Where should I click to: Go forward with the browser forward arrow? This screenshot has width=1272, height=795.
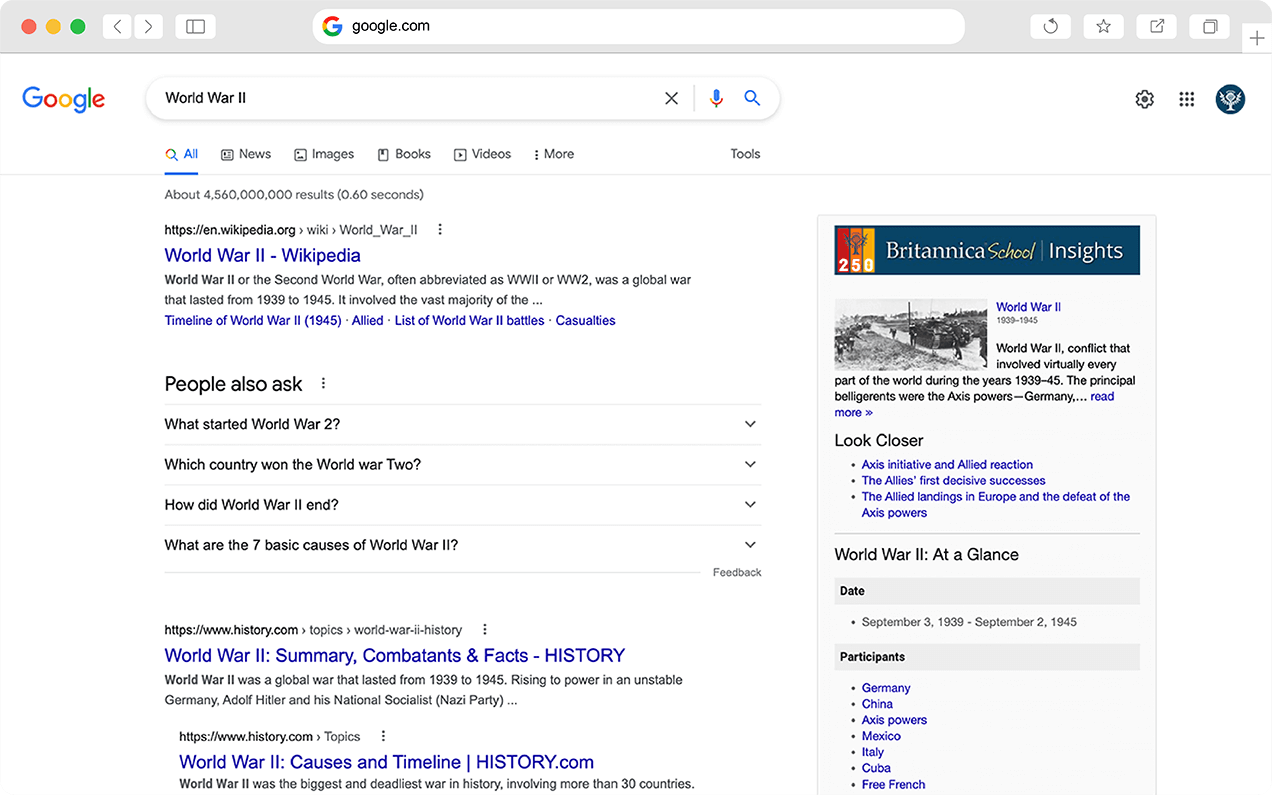click(x=148, y=27)
